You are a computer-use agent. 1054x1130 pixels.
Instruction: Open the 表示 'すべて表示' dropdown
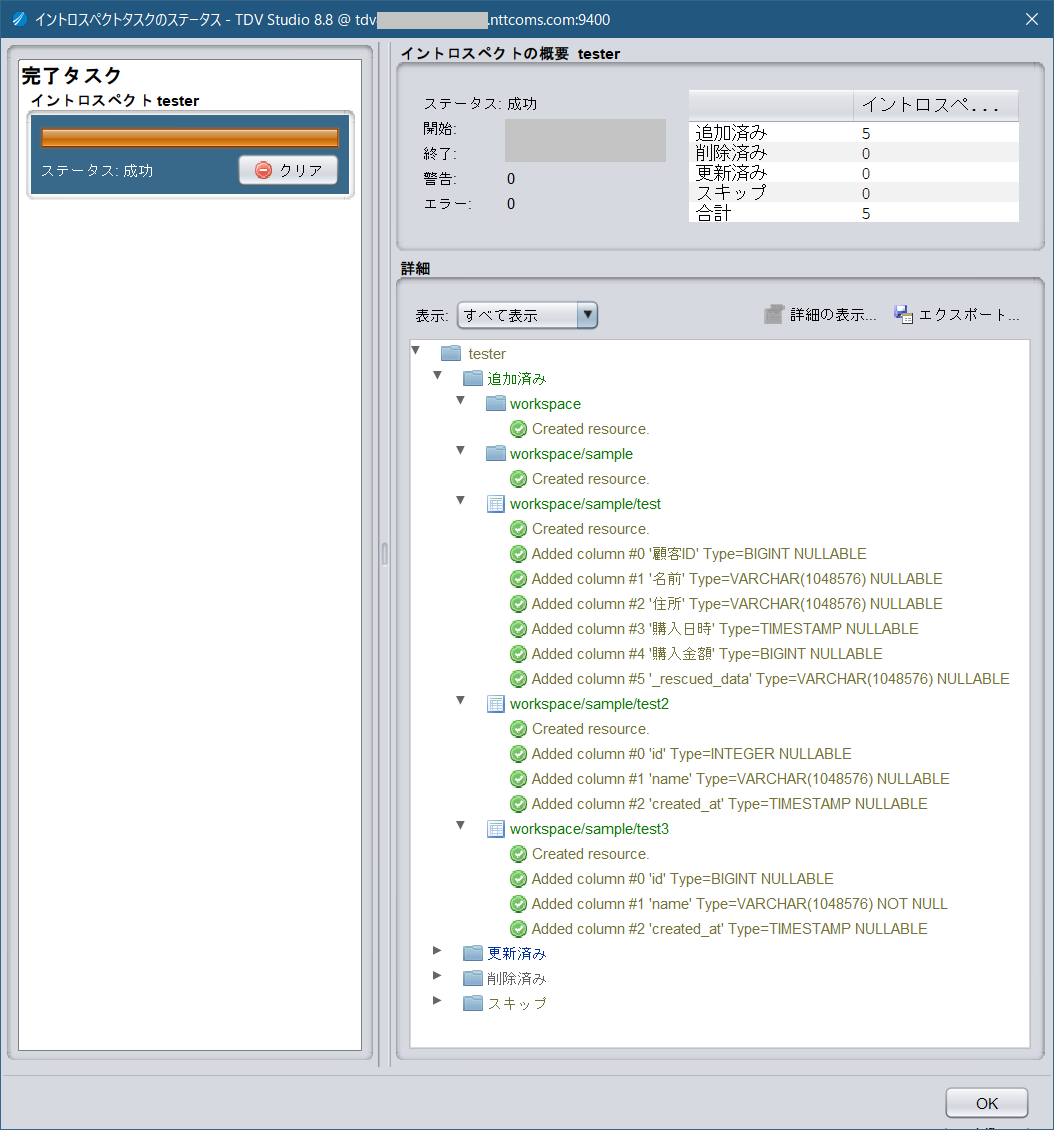[x=527, y=315]
